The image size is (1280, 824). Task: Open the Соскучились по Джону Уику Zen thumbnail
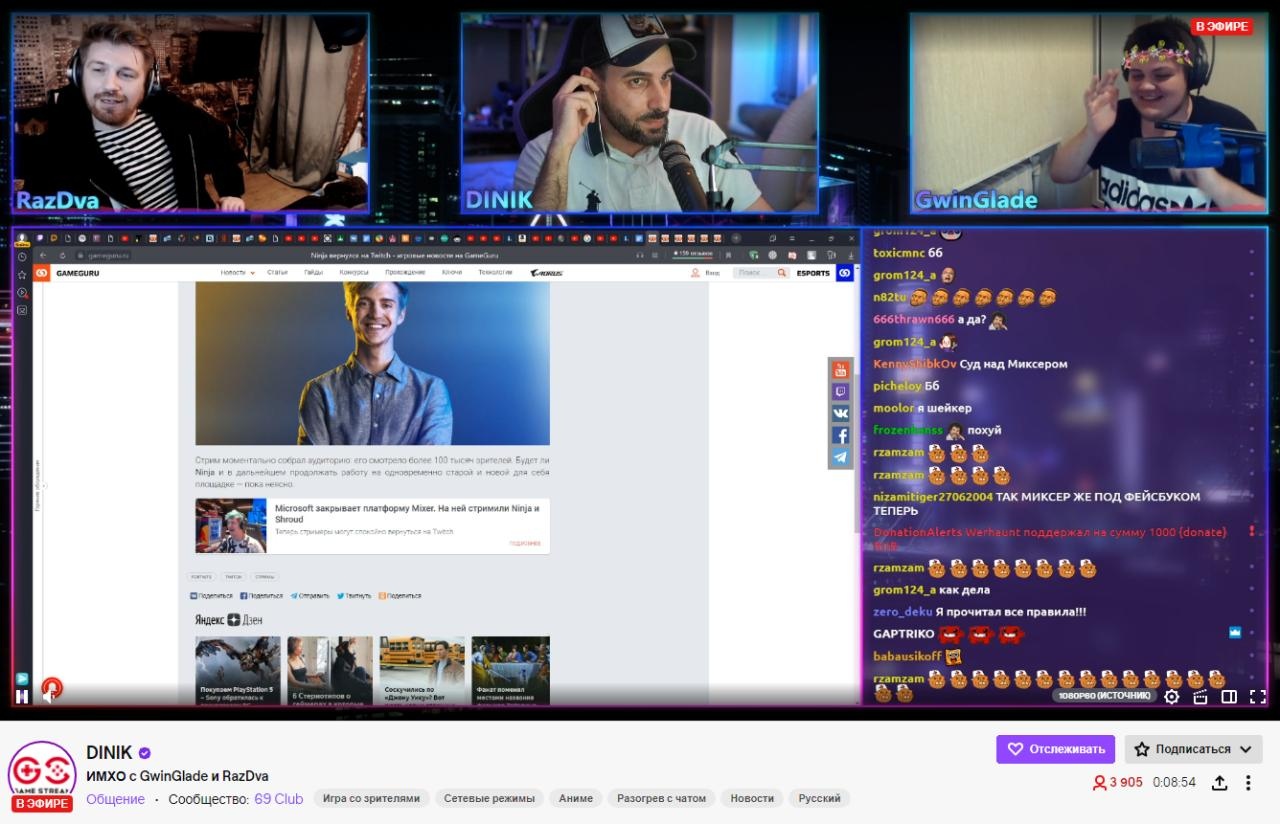tap(422, 670)
